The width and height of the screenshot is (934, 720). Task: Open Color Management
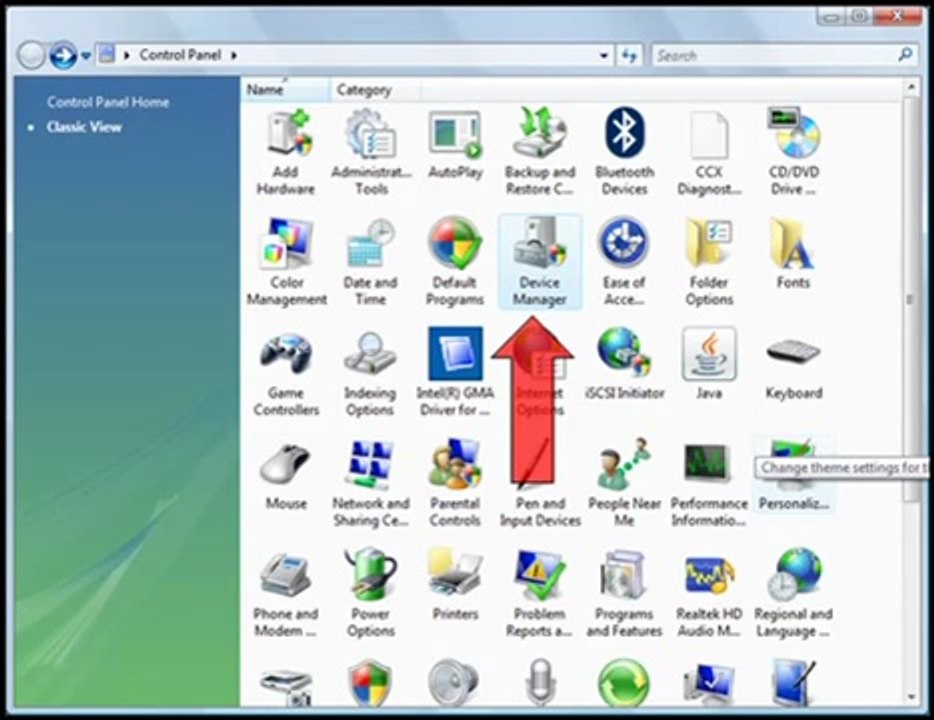point(287,263)
